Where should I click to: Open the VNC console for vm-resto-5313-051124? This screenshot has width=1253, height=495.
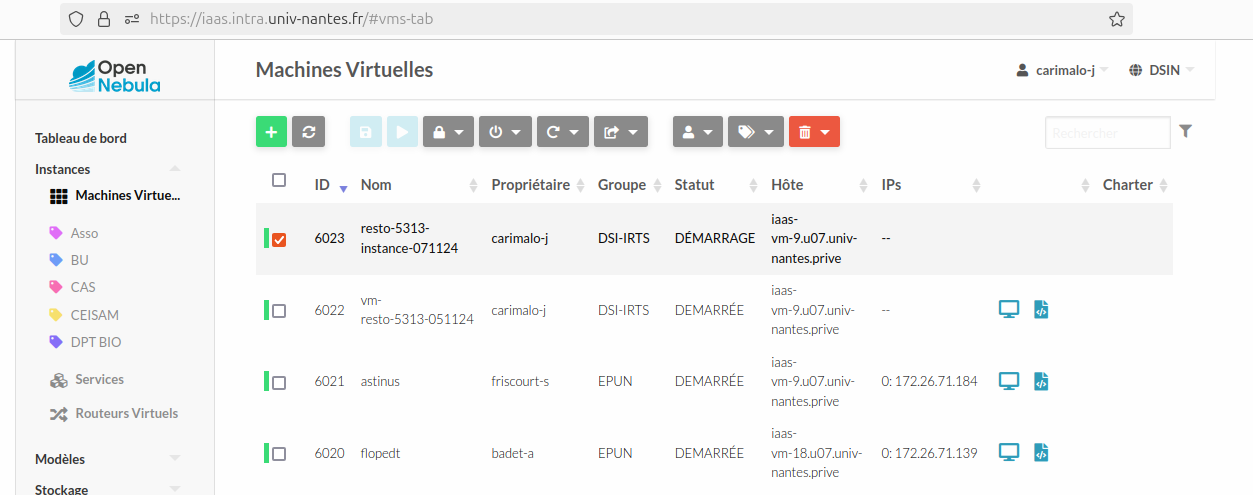(x=1009, y=310)
